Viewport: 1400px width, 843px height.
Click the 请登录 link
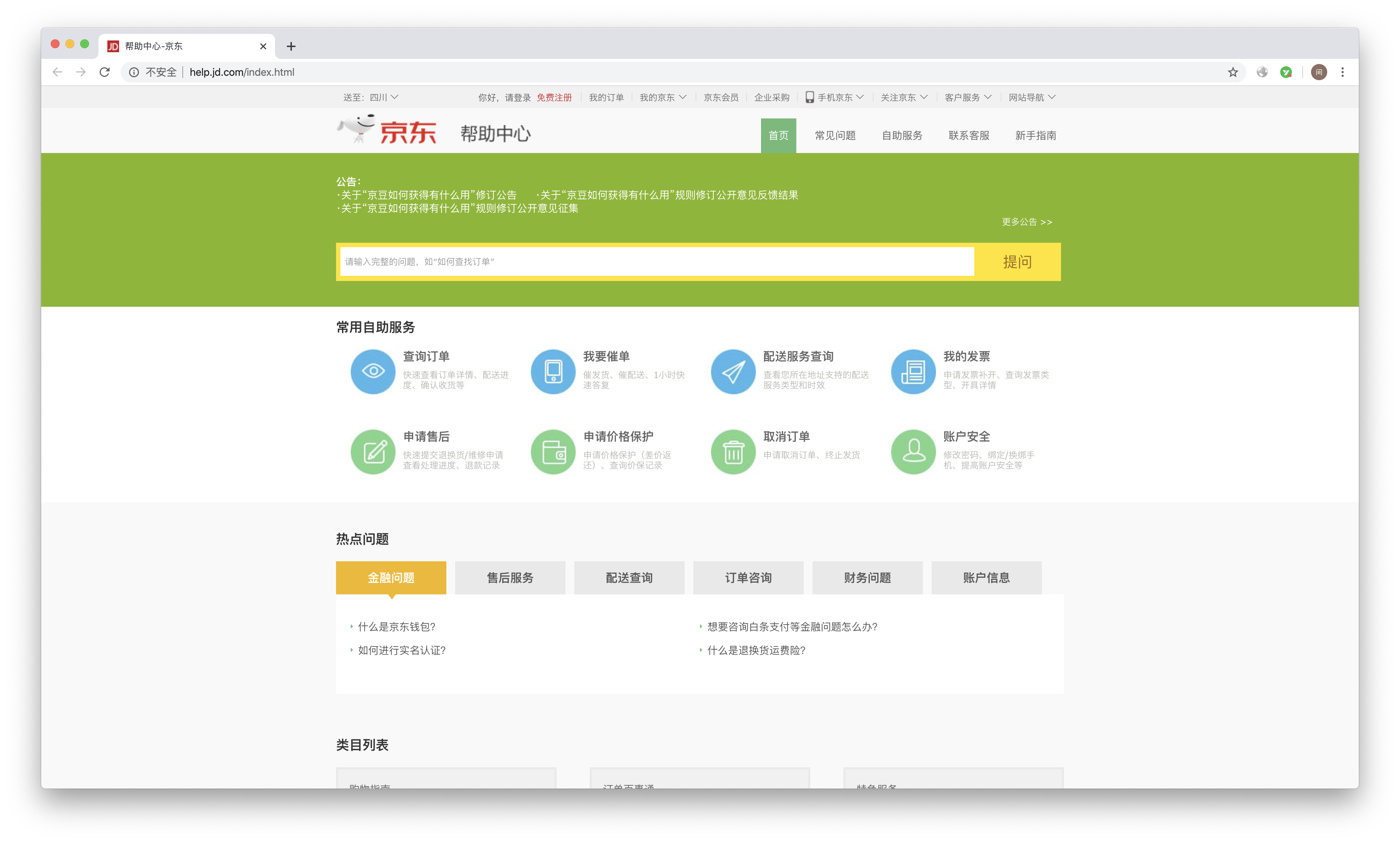(518, 97)
